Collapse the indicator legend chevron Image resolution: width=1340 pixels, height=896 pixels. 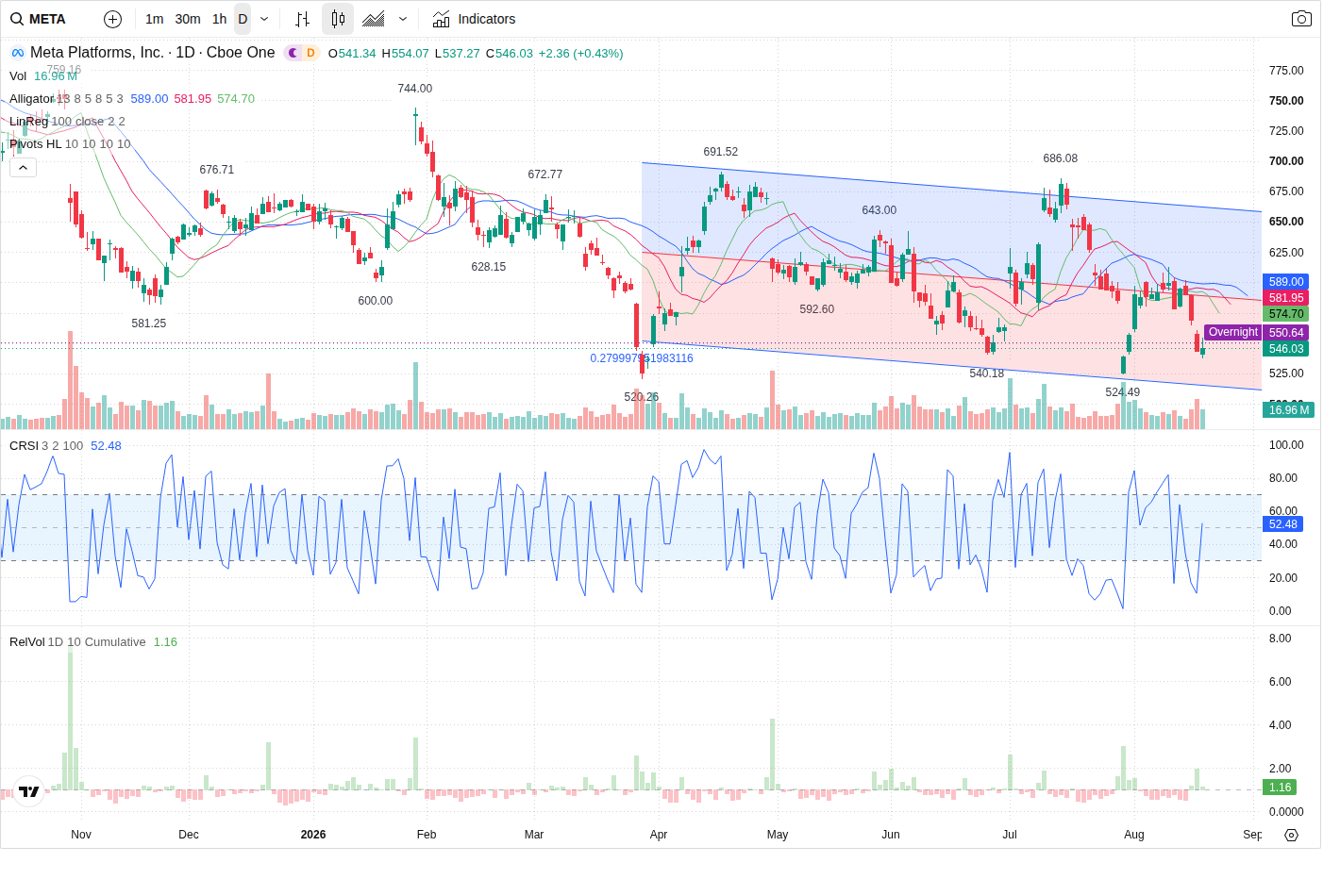(x=23, y=167)
